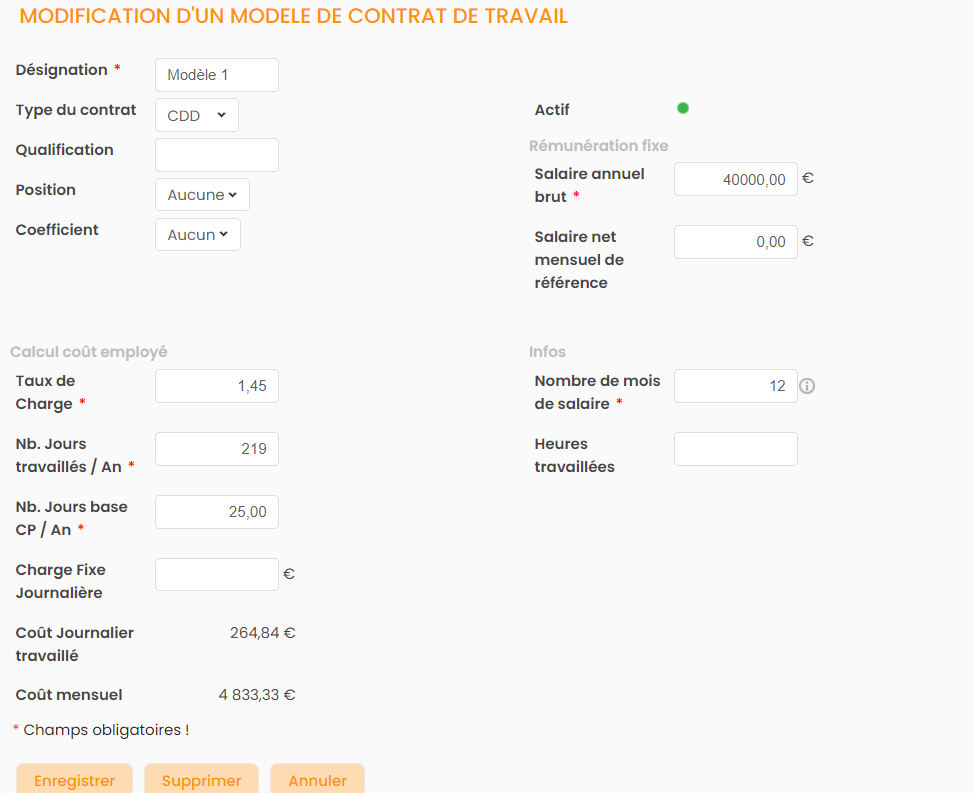Click into the Qualification input box
Image resolution: width=973 pixels, height=793 pixels.
tap(217, 155)
